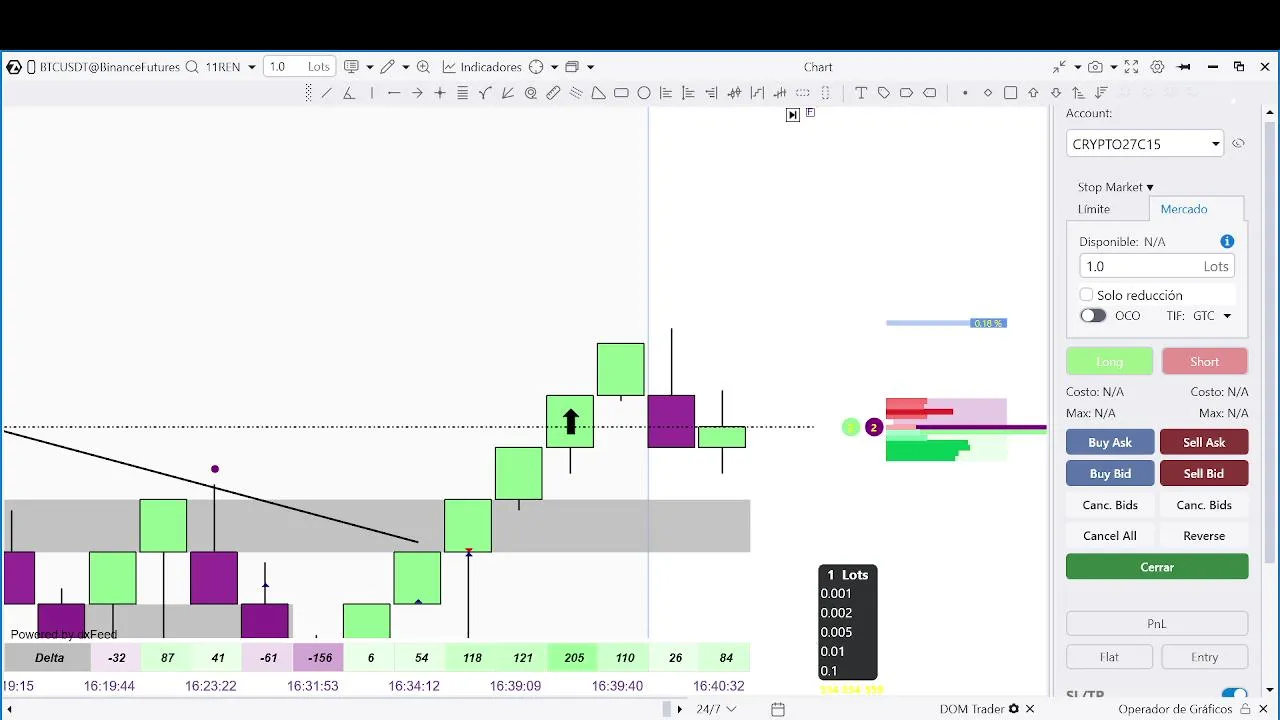This screenshot has width=1280, height=720.
Task: Pin the chart window
Action: 1184,67
